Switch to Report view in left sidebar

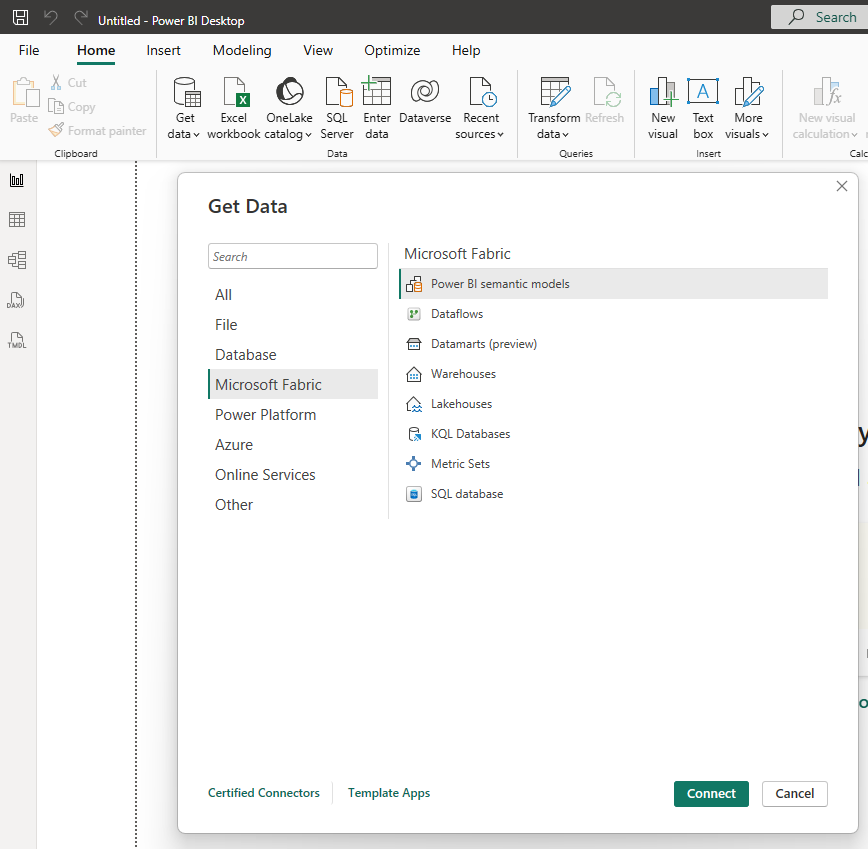pos(17,180)
